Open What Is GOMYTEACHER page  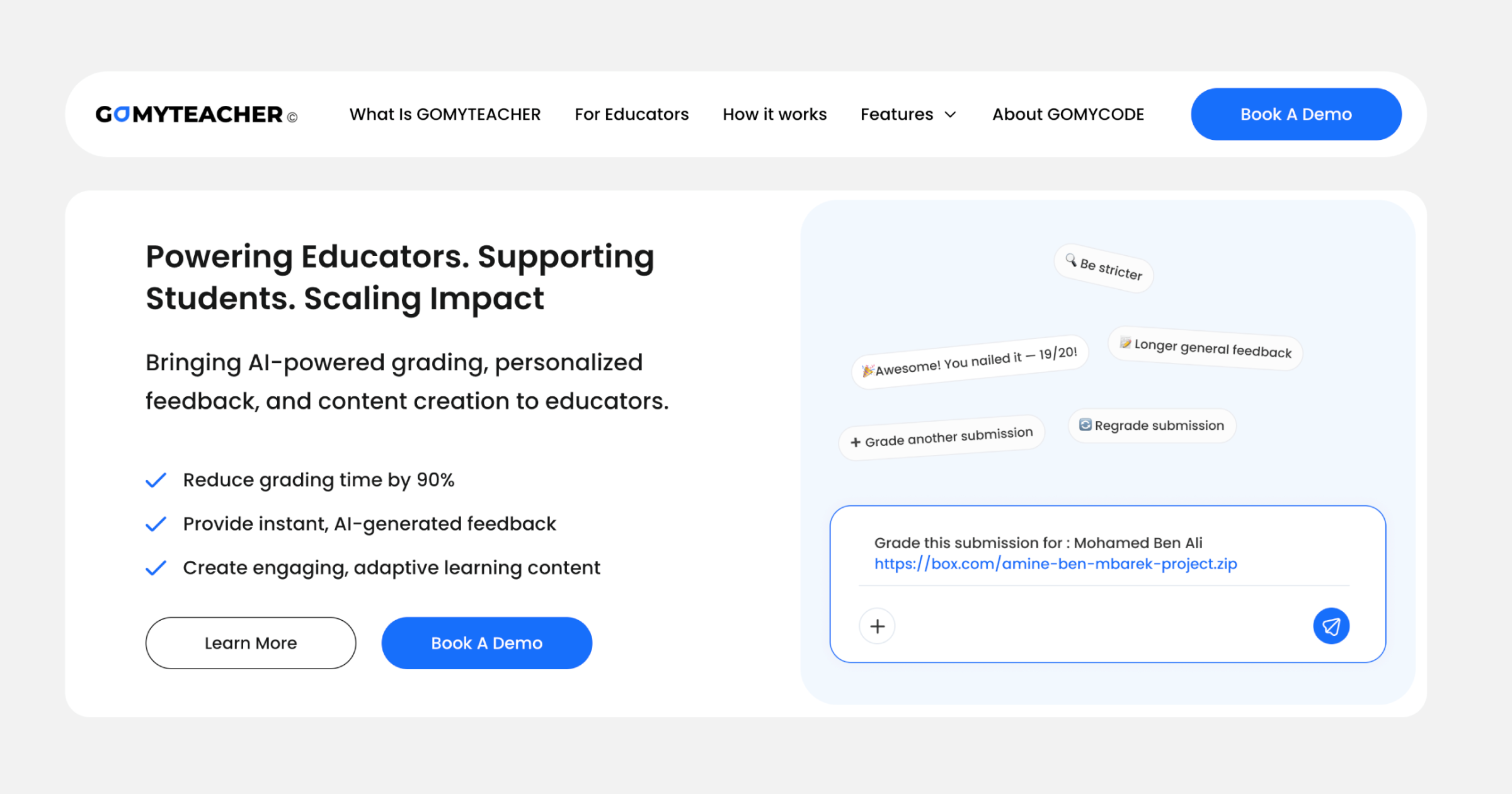pos(445,115)
